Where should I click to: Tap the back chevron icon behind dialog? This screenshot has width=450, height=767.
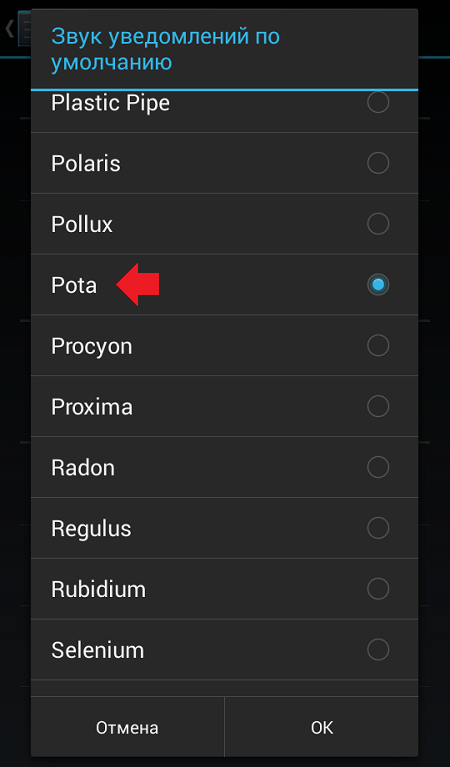pos(9,29)
